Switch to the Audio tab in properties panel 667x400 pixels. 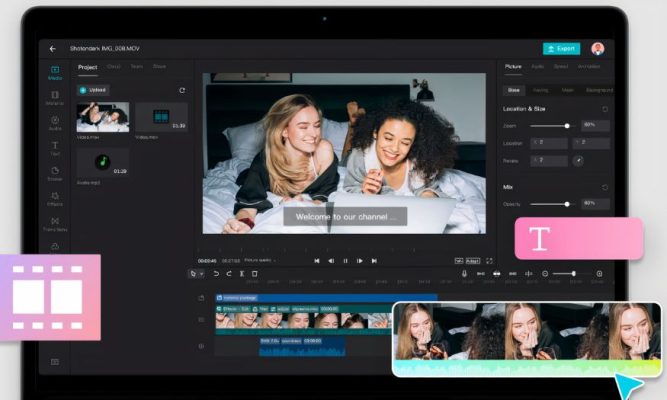click(537, 67)
